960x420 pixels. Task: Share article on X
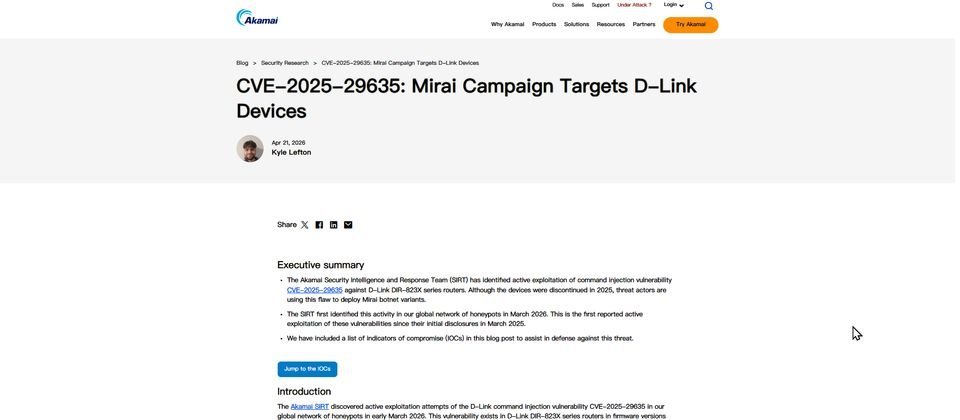(305, 225)
